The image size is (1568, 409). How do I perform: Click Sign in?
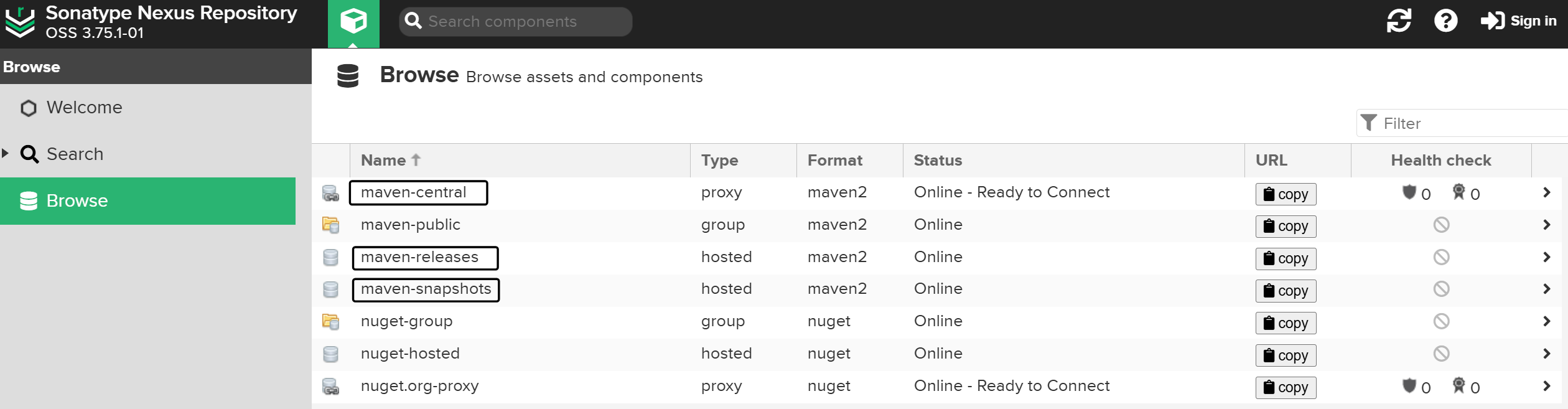pyautogui.click(x=1518, y=21)
